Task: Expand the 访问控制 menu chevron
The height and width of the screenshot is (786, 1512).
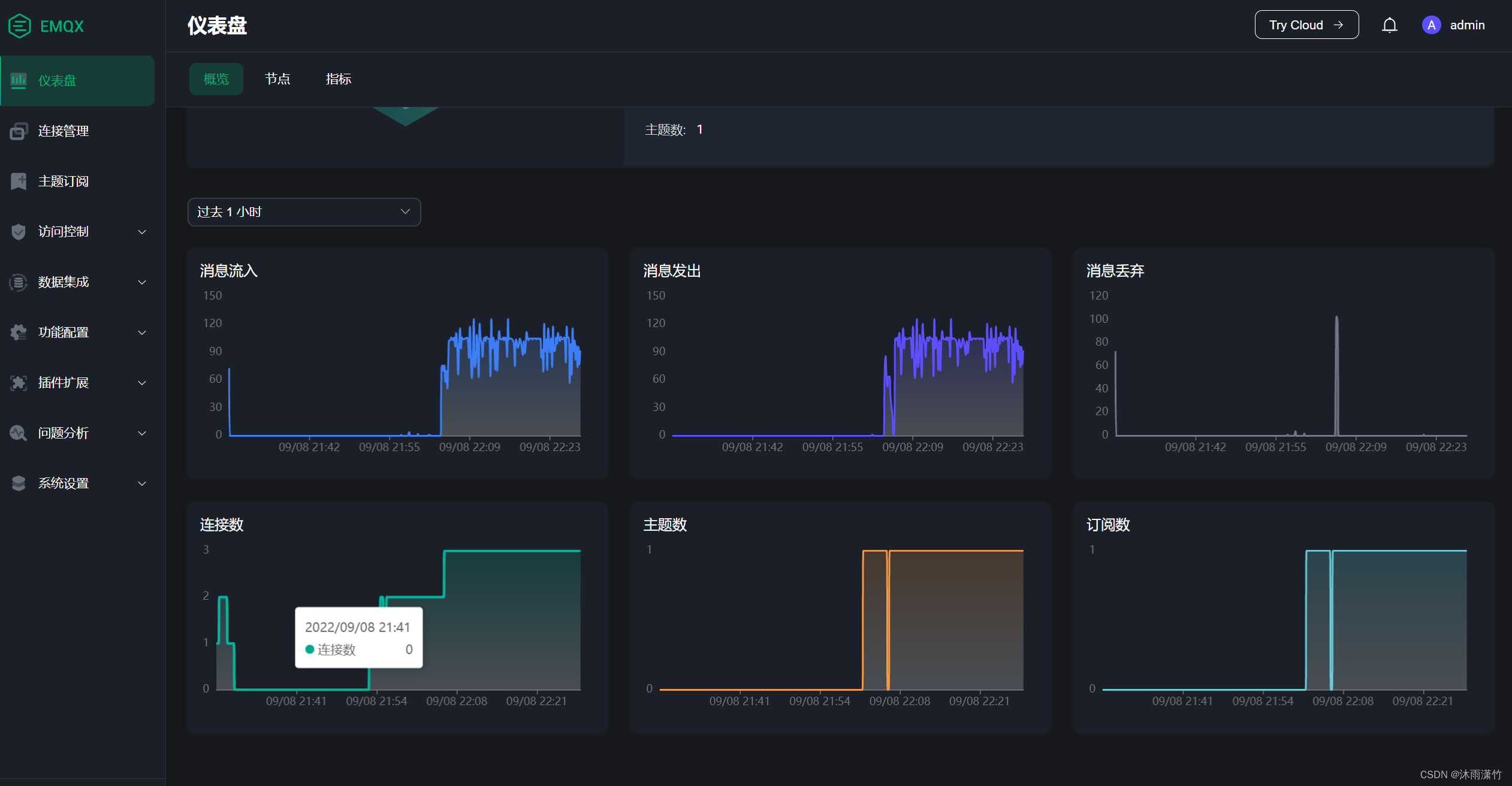Action: [x=142, y=232]
